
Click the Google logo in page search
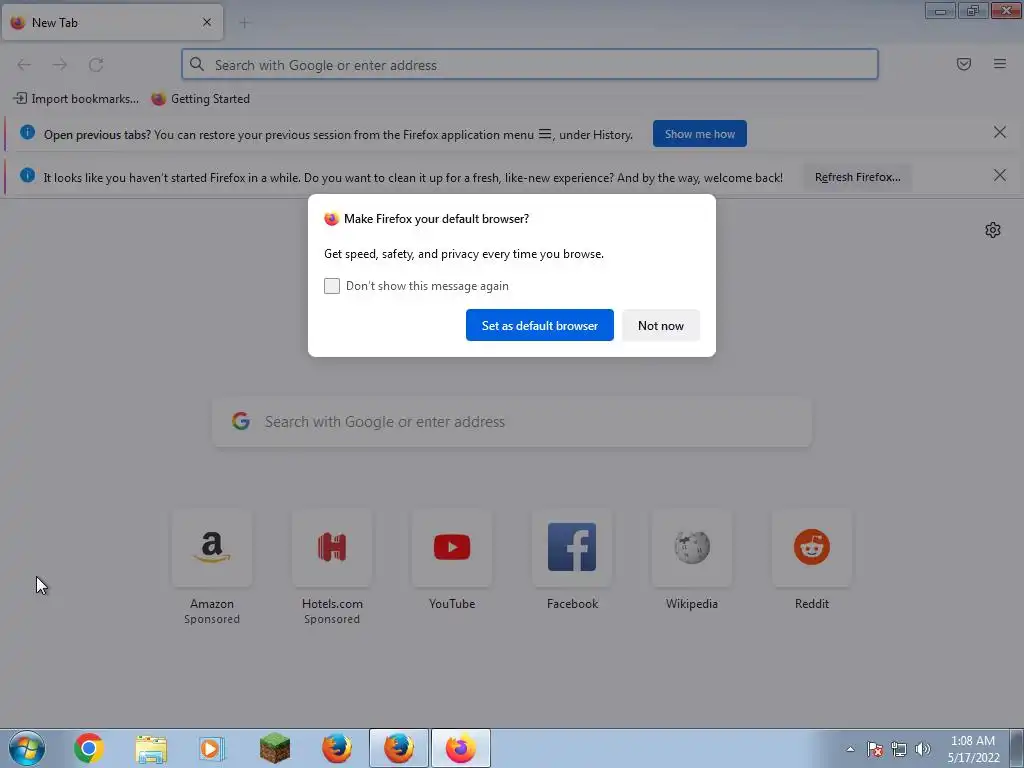[241, 421]
